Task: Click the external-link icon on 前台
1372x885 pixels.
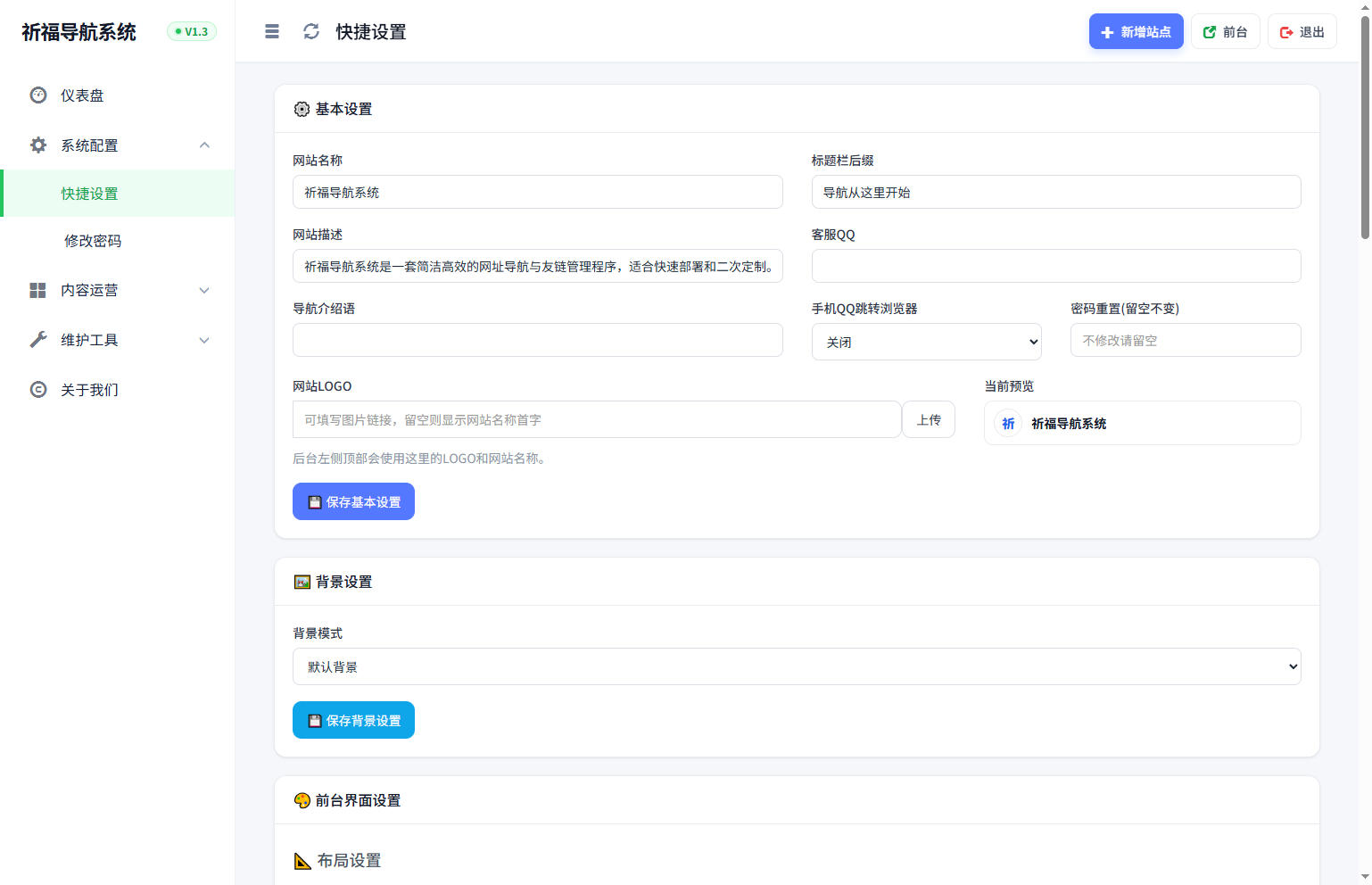Action: click(x=1210, y=32)
